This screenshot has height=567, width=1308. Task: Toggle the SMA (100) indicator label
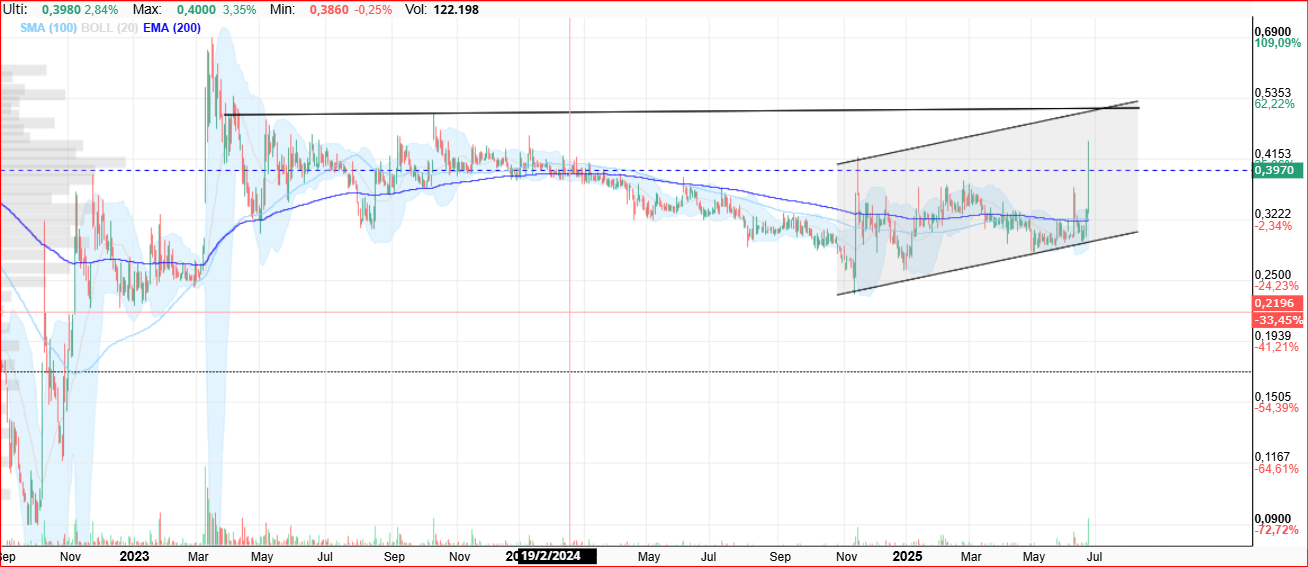(x=50, y=28)
